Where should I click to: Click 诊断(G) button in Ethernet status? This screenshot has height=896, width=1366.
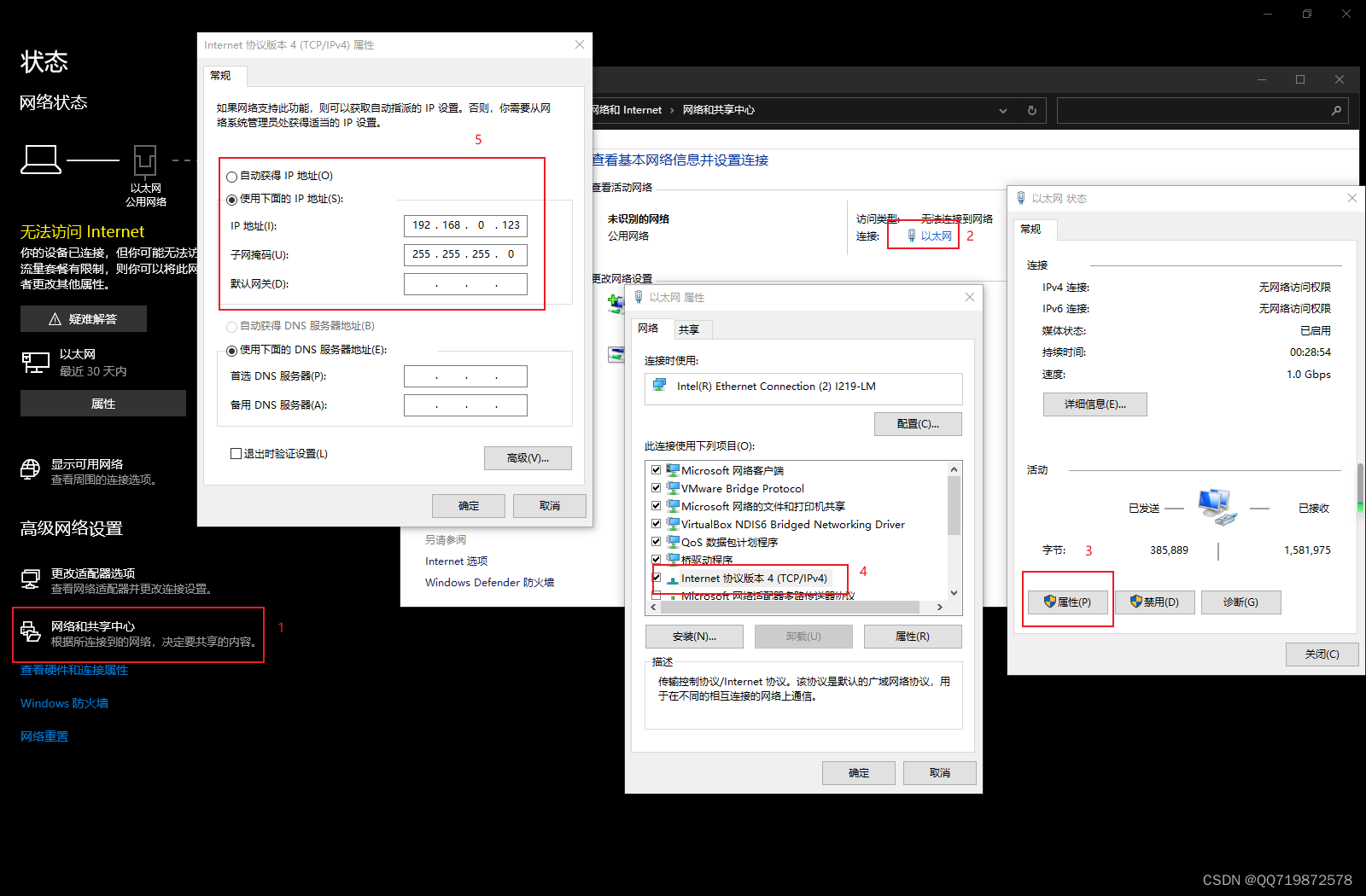(x=1240, y=602)
